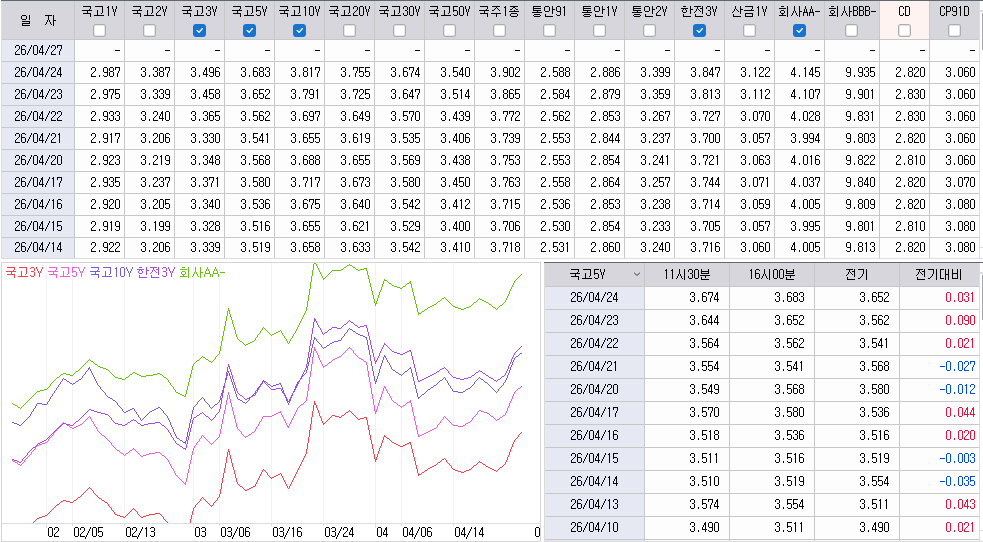Uncheck the 국고10Y column checkbox
This screenshot has height=542, width=983.
coord(299,31)
